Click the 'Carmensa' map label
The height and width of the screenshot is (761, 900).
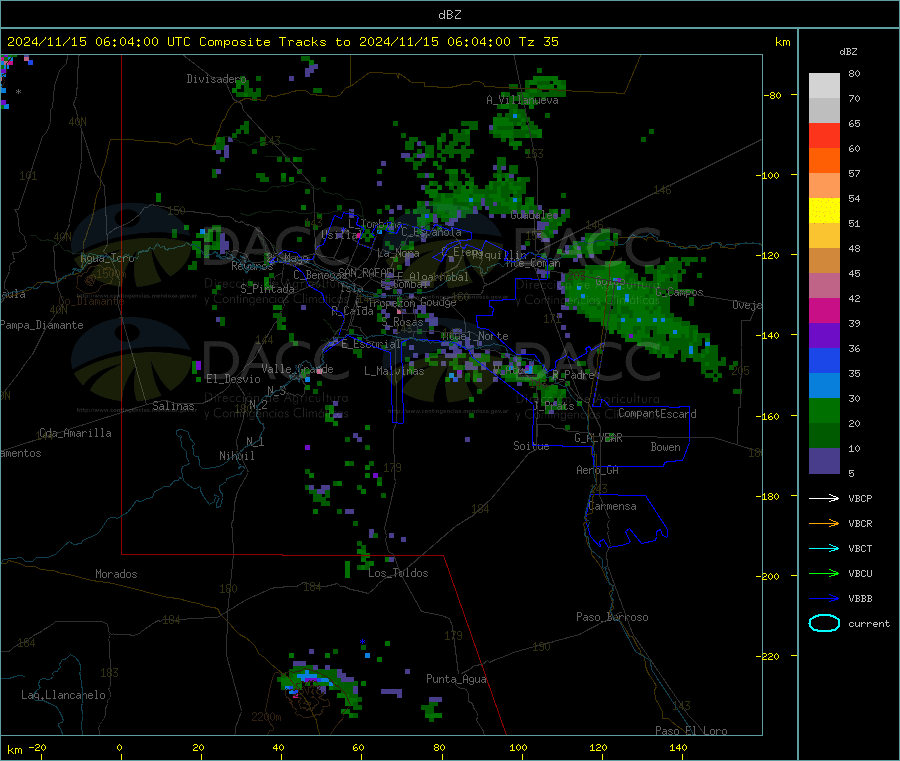(x=612, y=506)
